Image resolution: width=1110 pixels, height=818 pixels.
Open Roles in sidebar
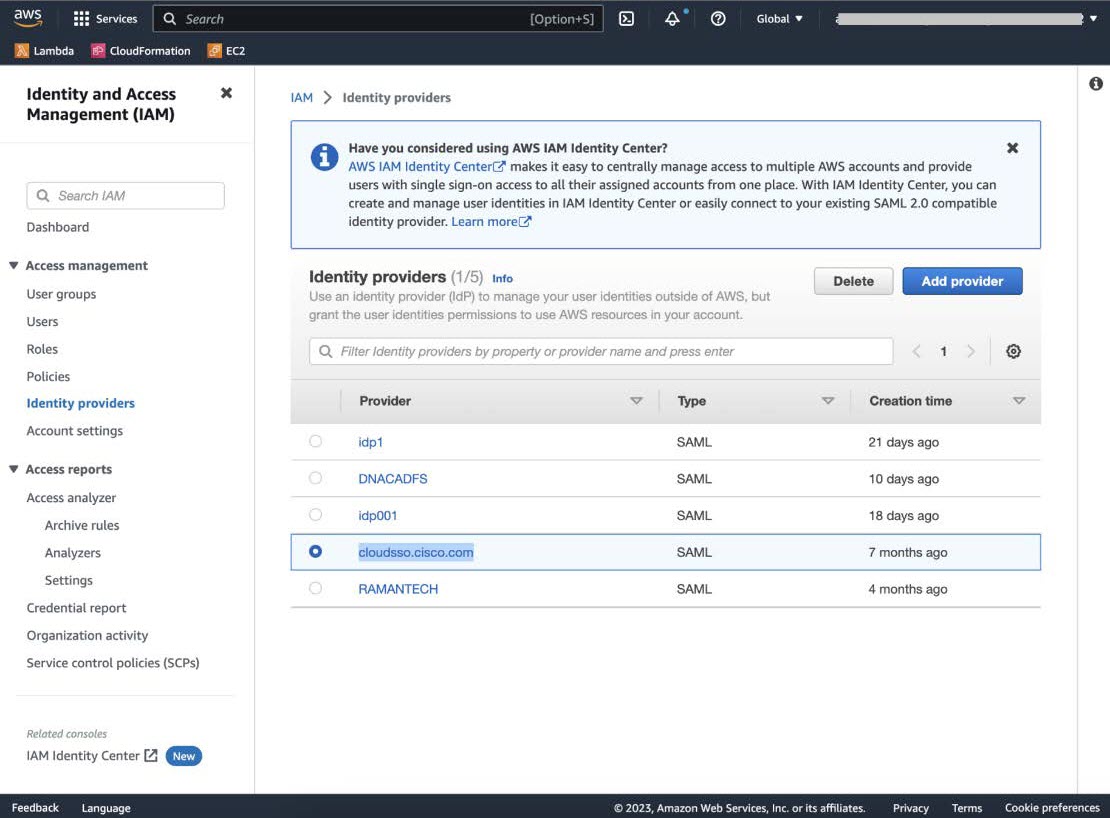click(42, 349)
